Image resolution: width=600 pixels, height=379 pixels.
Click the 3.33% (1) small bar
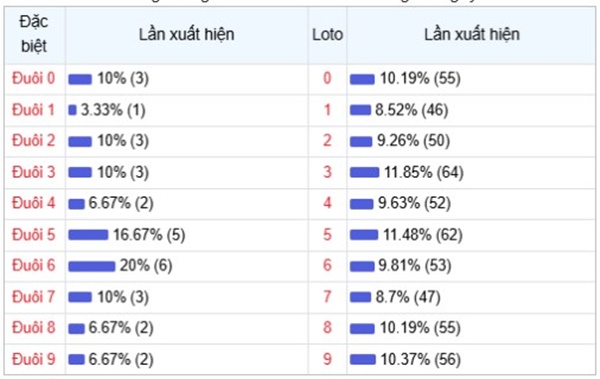coord(72,110)
